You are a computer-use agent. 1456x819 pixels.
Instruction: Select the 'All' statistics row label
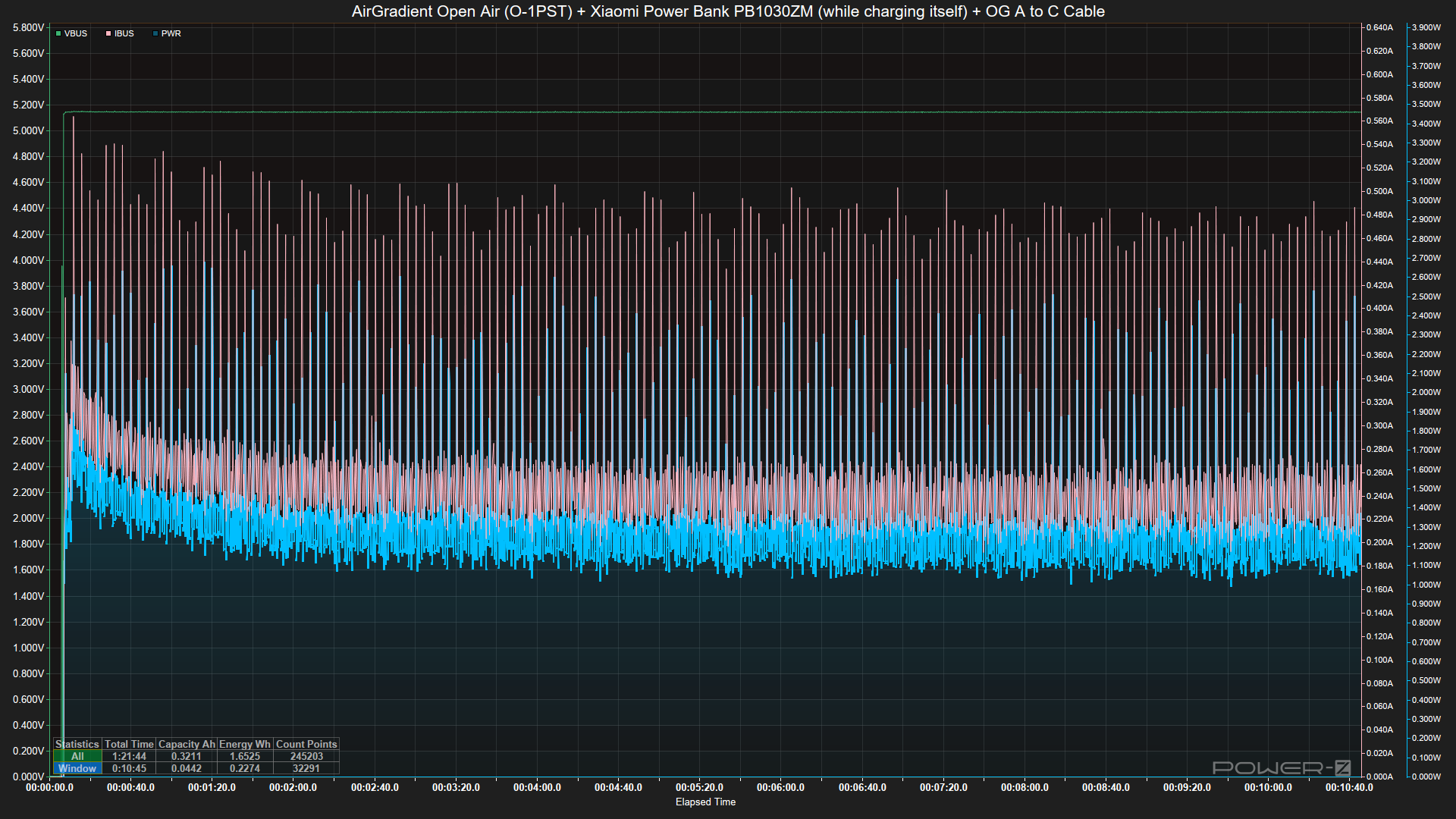pos(77,756)
